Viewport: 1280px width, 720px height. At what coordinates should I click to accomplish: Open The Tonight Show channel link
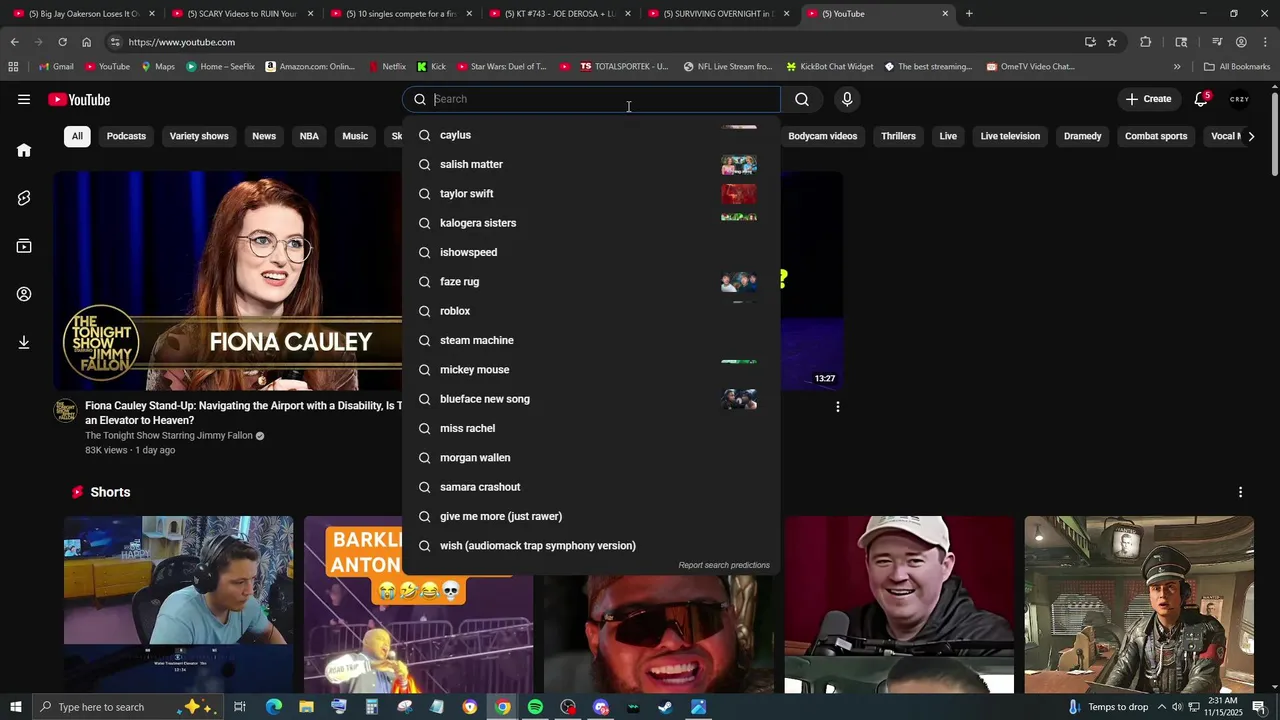coord(169,436)
